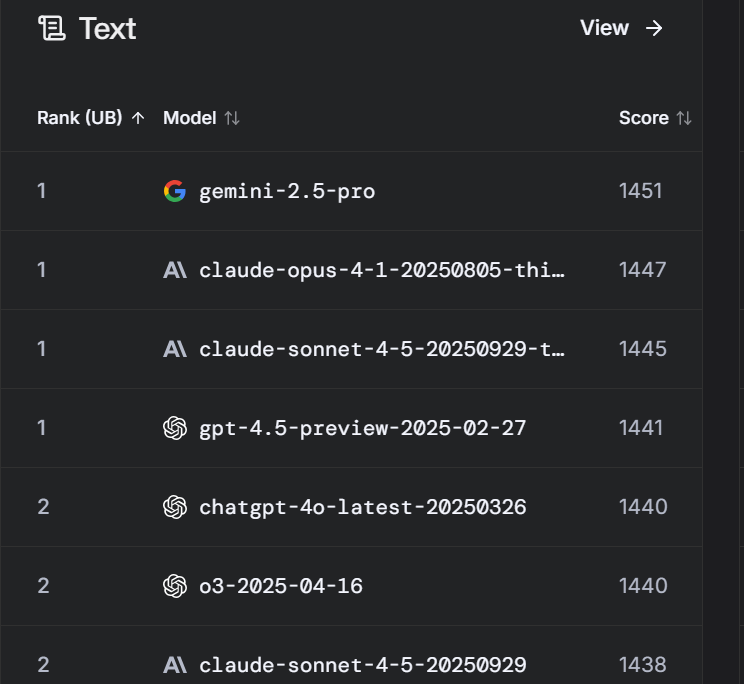This screenshot has height=684, width=744.
Task: Toggle sort arrows on Score column
Action: click(684, 118)
